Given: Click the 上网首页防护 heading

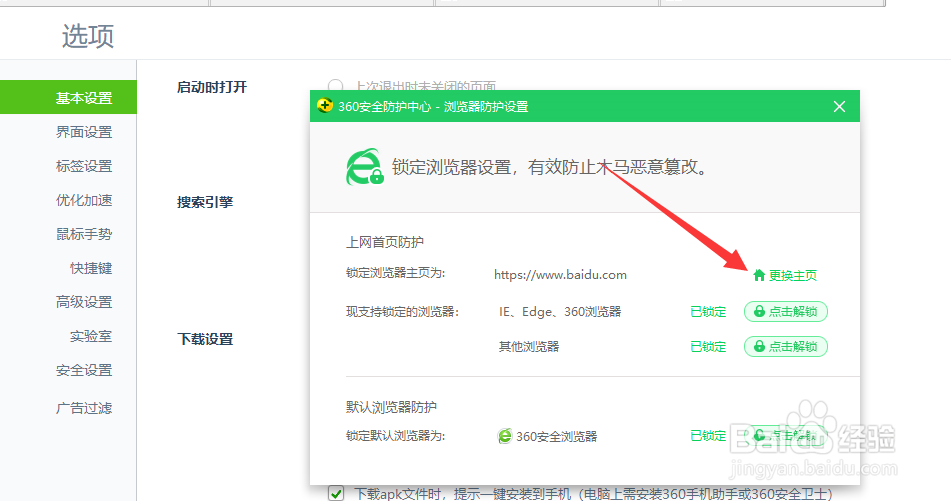Looking at the screenshot, I should coord(385,242).
